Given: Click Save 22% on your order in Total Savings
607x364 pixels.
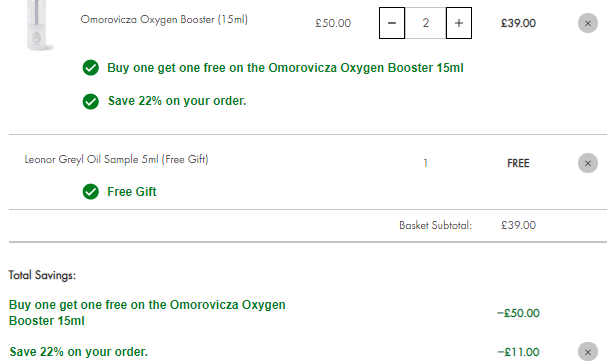Looking at the screenshot, I should (x=79, y=352).
